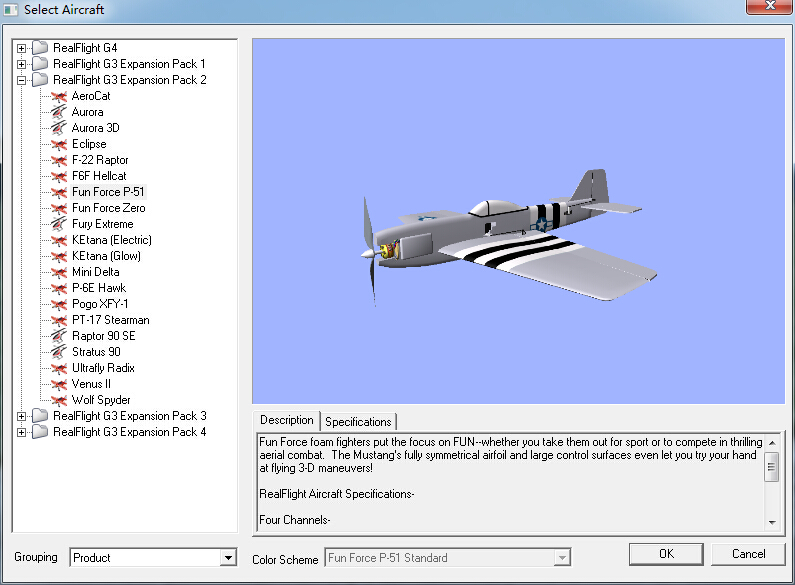Click the Expansion Pack 4 folder icon

click(40, 432)
